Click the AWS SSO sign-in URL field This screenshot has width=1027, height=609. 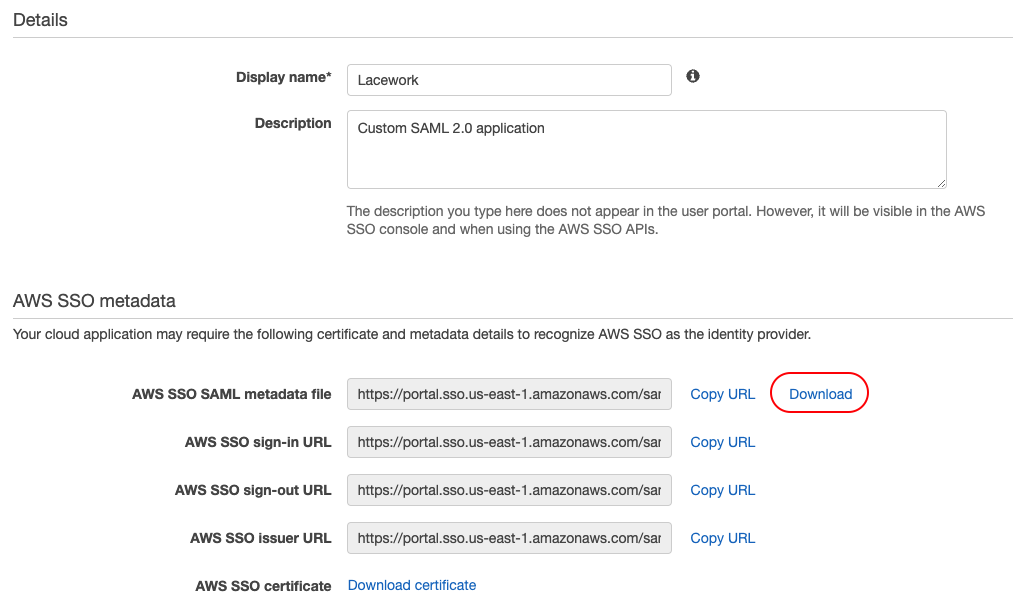pos(508,442)
